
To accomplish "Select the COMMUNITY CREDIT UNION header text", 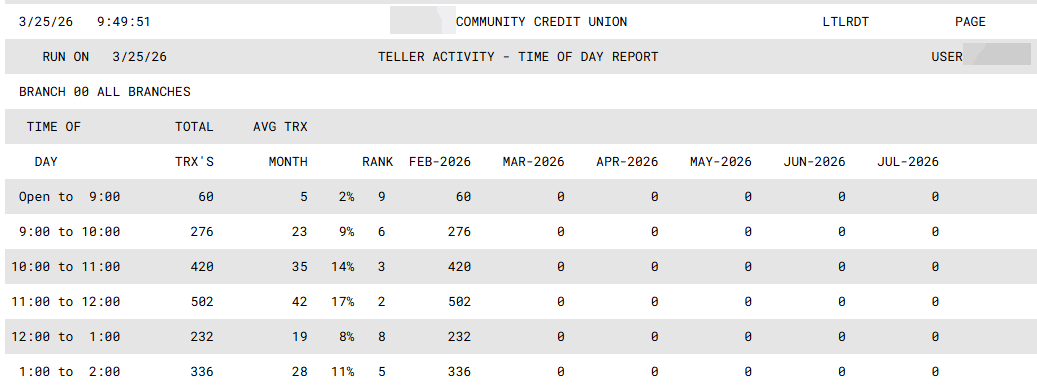I will tap(541, 22).
